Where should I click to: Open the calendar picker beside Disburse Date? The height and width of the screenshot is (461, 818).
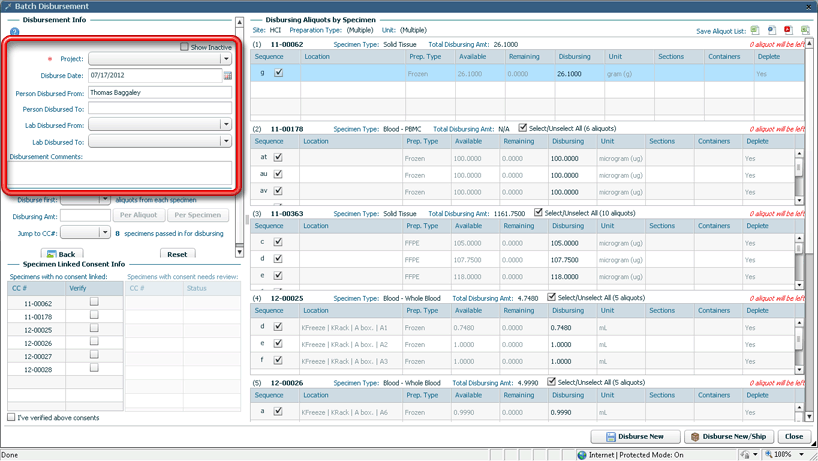tap(227, 76)
